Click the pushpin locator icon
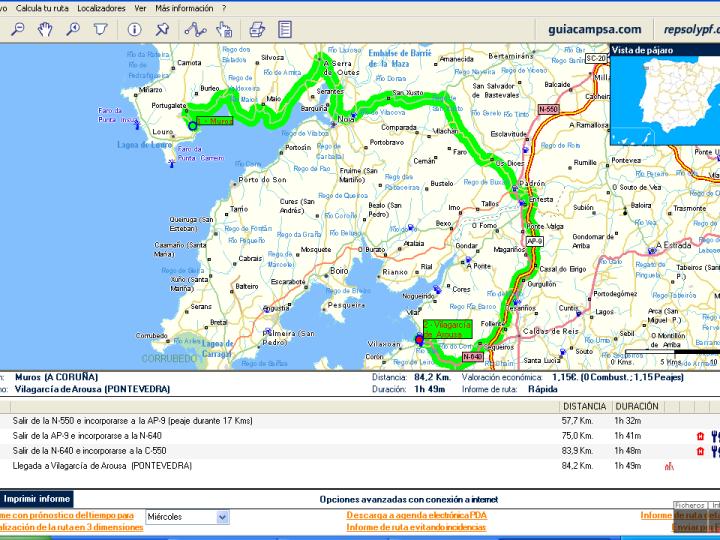This screenshot has width=720, height=540. tap(162, 29)
